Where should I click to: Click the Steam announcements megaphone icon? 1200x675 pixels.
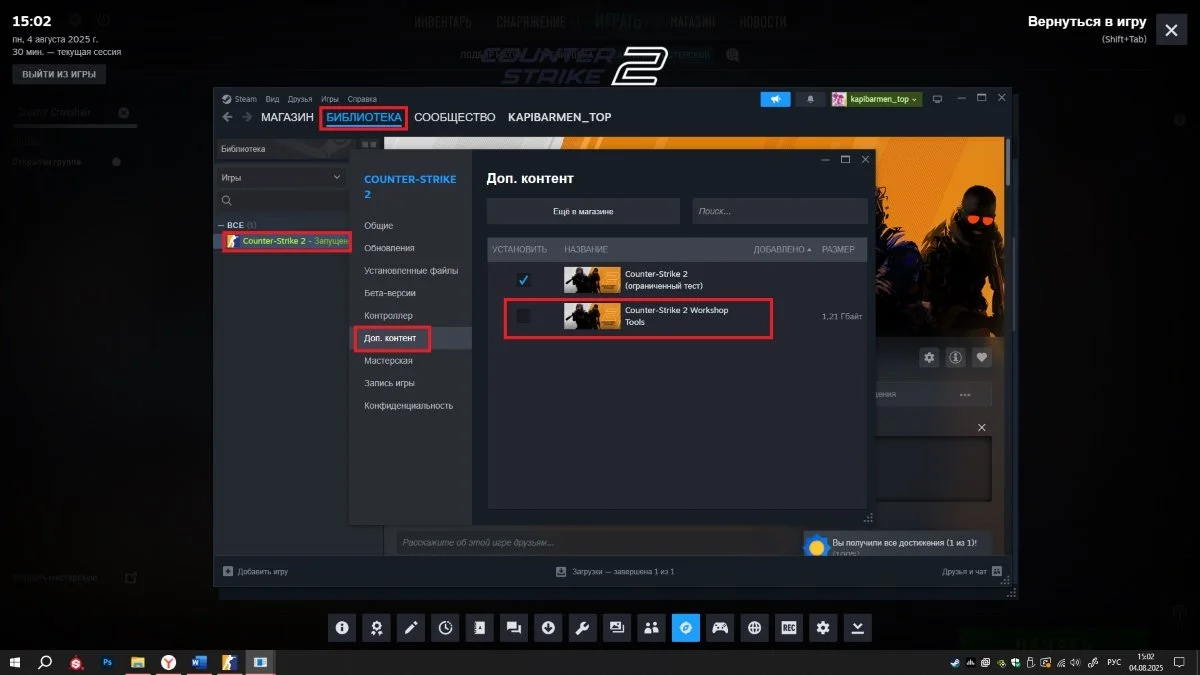point(775,99)
